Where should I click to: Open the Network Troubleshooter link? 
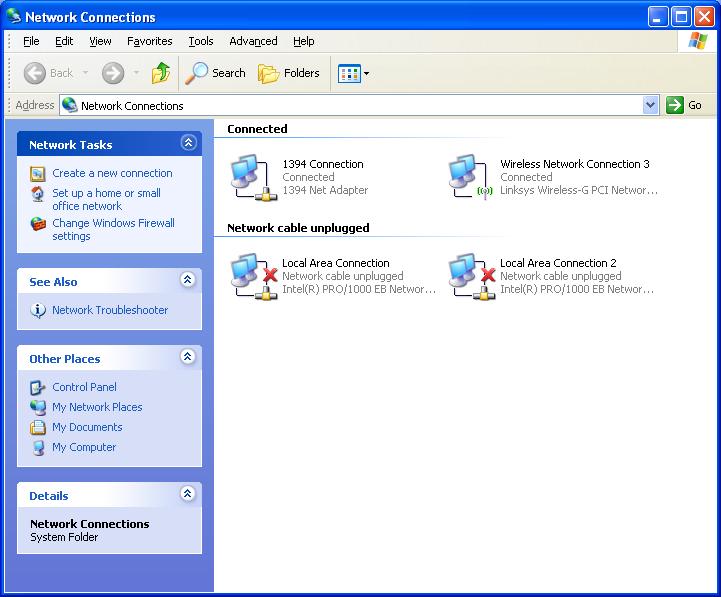110,310
